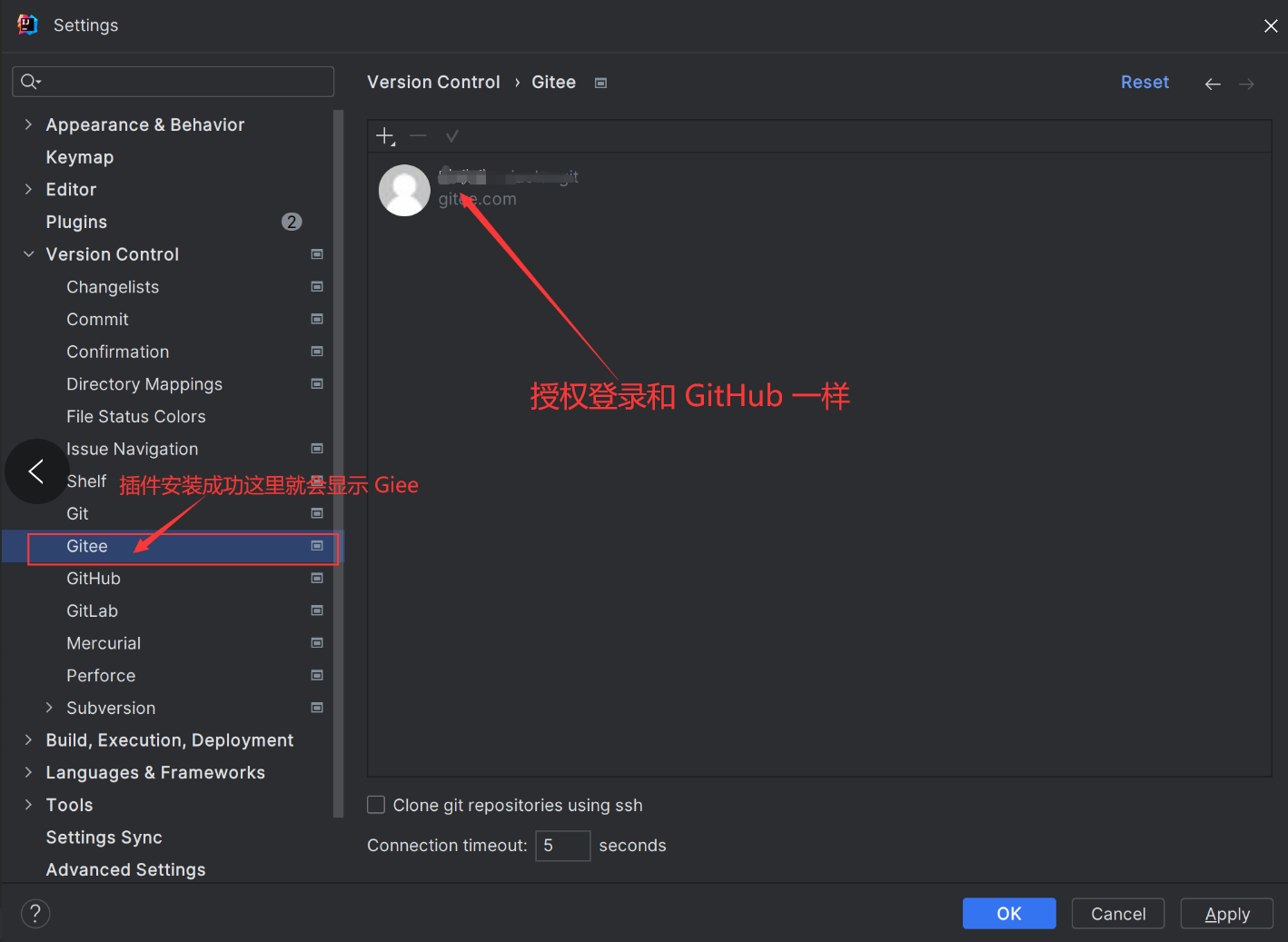Click the project icon on Version Control row
The image size is (1288, 942).
point(317,254)
